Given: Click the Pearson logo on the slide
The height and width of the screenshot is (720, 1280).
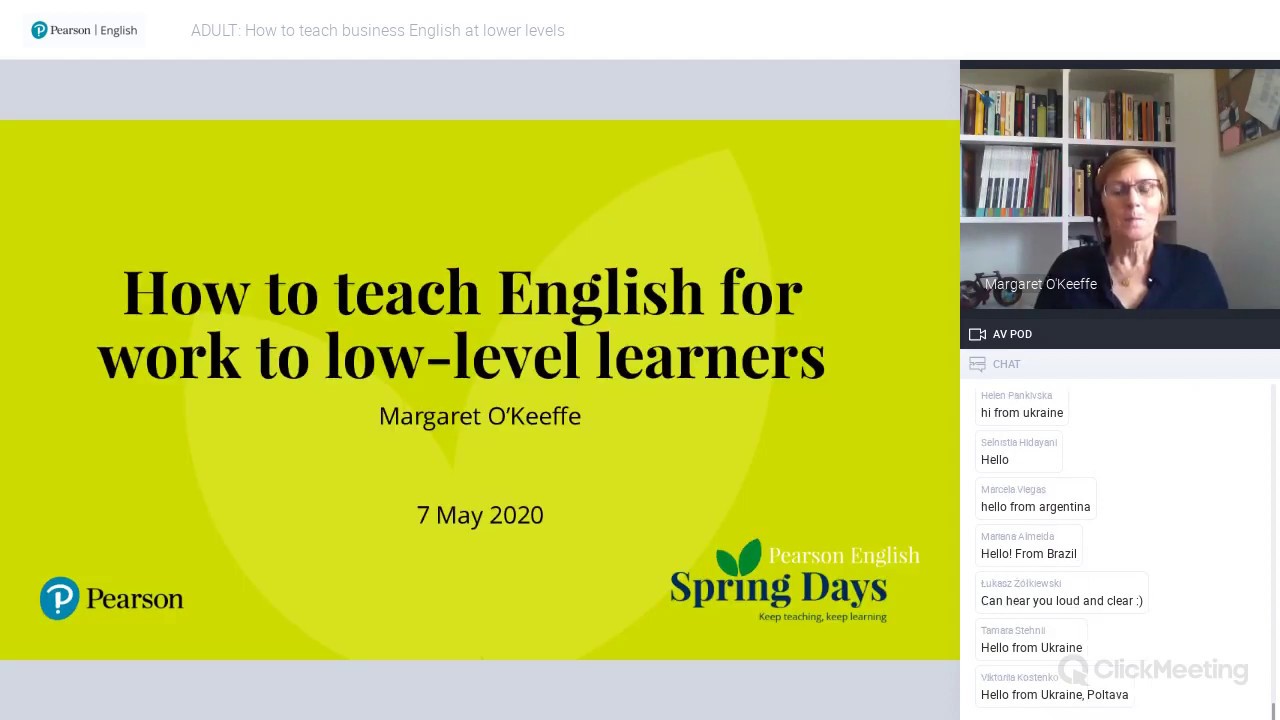Looking at the screenshot, I should 111,598.
